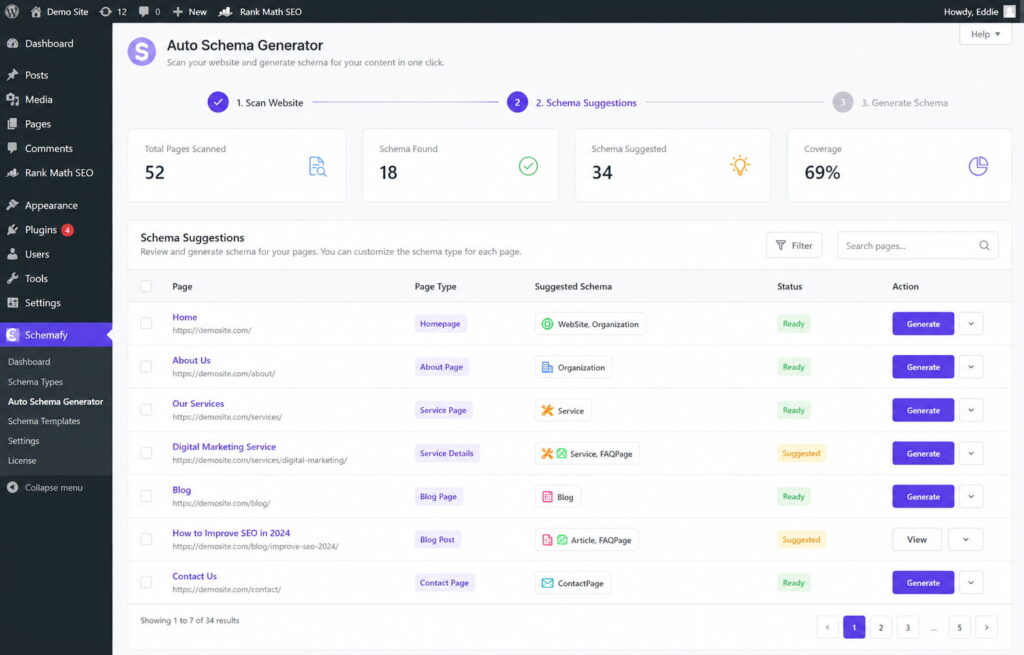Click Eddie's user avatar
This screenshot has height=655, width=1024.
pyautogui.click(x=1009, y=12)
